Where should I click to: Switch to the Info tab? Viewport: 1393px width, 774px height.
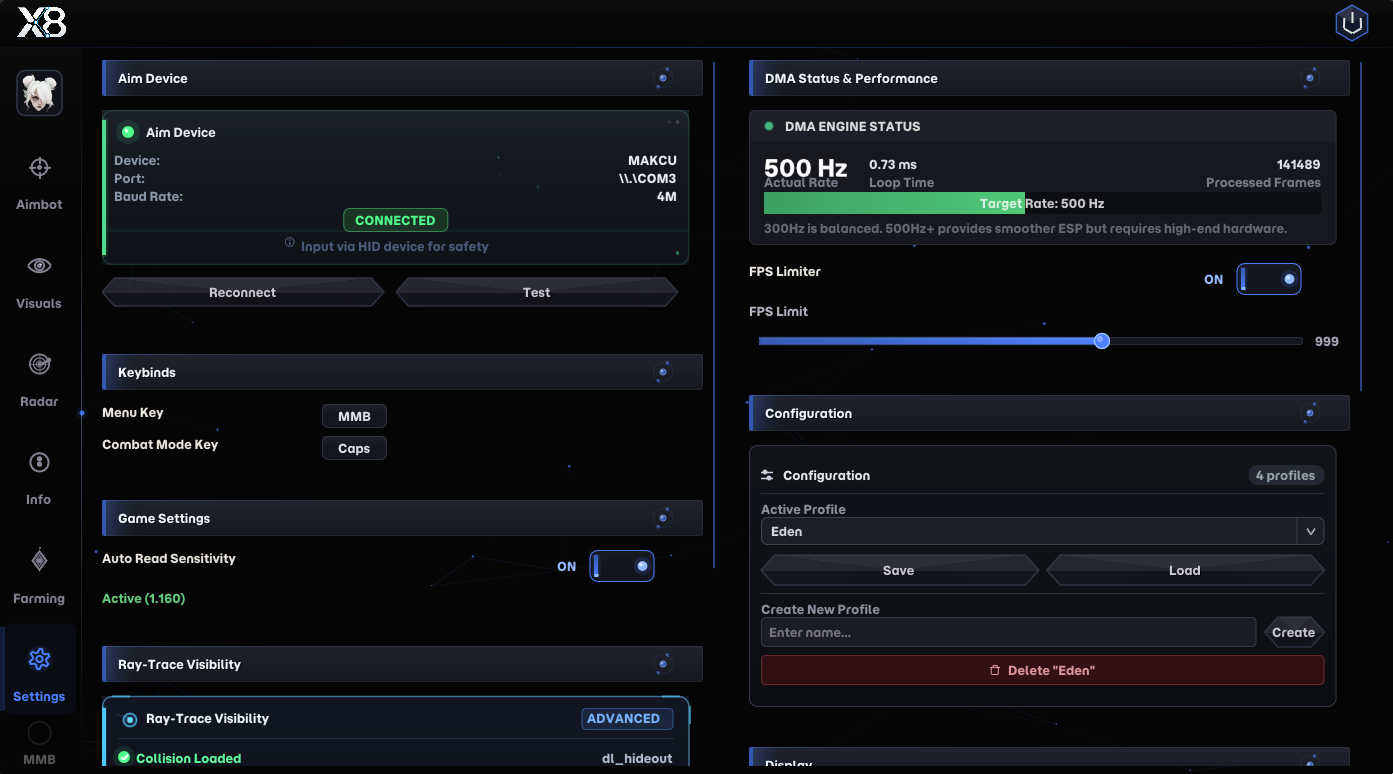(x=39, y=475)
